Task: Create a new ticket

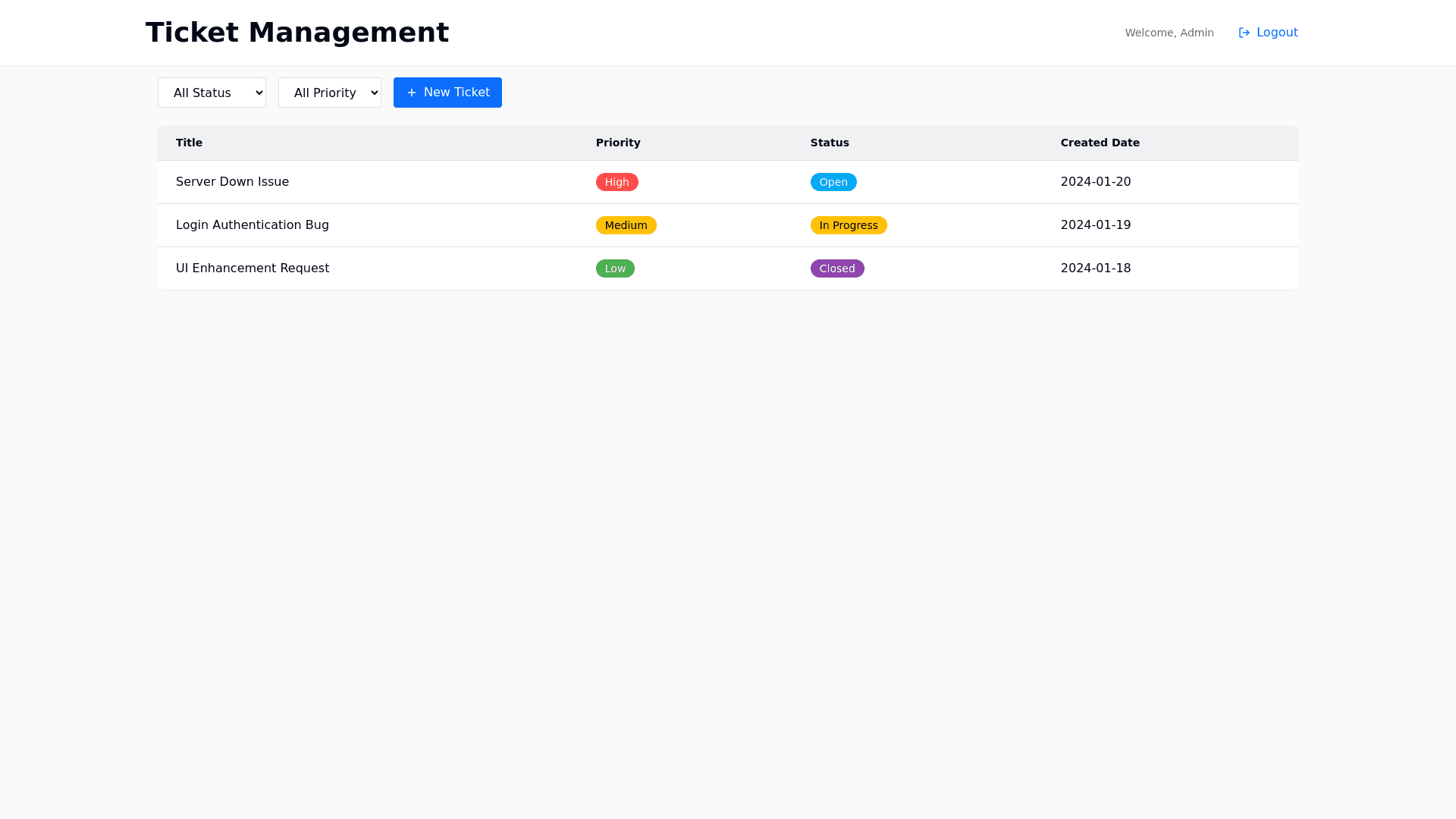Action: click(447, 93)
